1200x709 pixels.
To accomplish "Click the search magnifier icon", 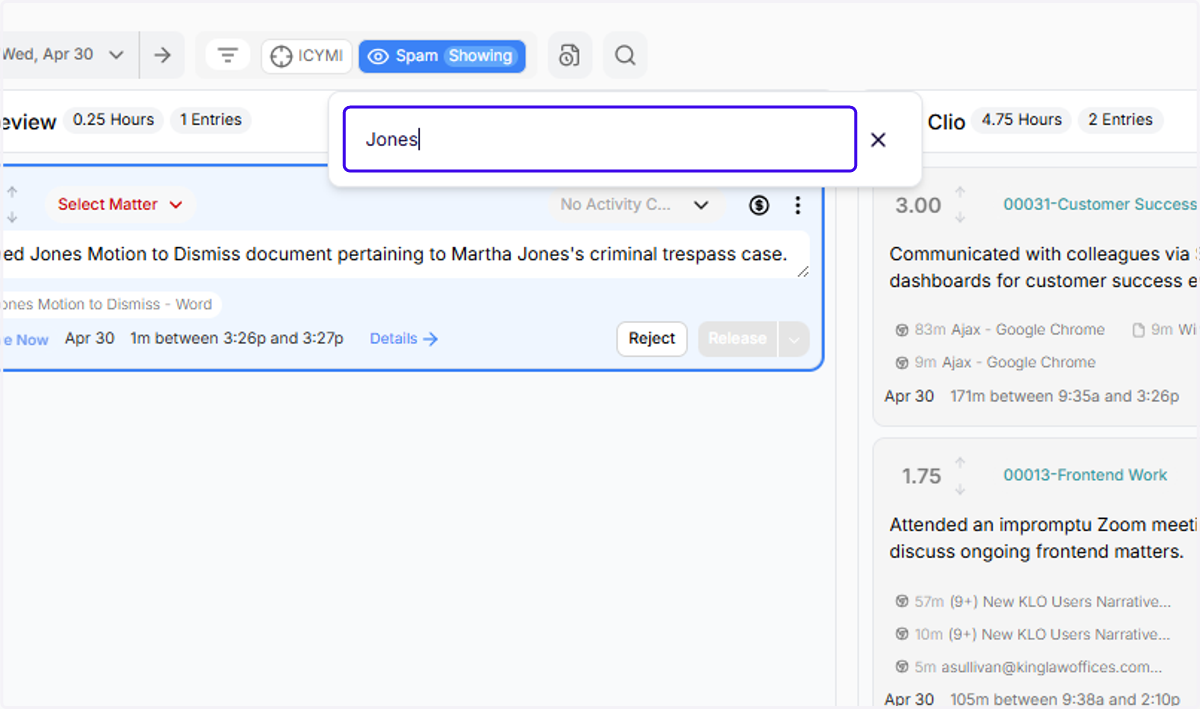I will coord(625,55).
